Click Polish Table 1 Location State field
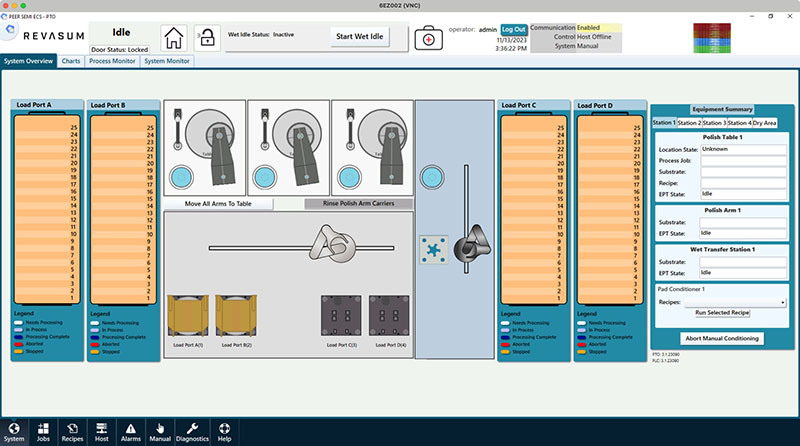 click(743, 150)
